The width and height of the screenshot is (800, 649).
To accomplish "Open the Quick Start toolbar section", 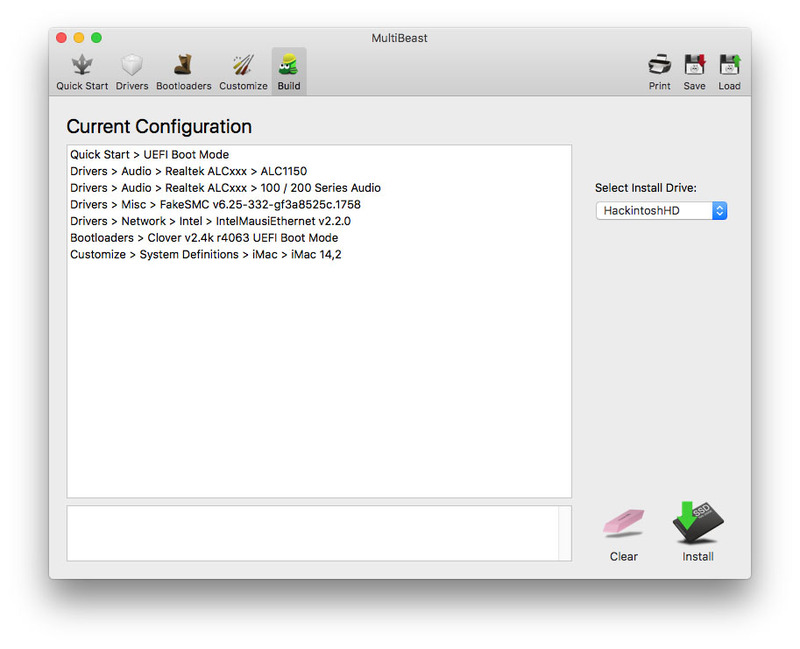I will click(82, 72).
